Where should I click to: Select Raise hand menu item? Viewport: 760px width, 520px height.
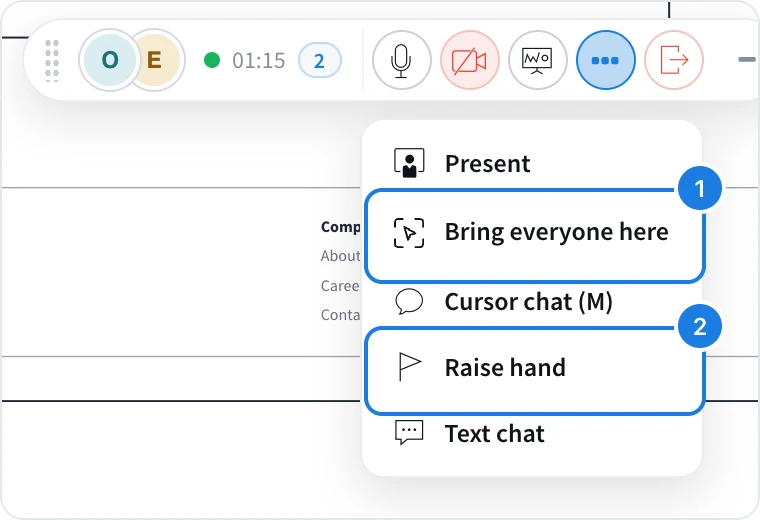pyautogui.click(x=534, y=371)
